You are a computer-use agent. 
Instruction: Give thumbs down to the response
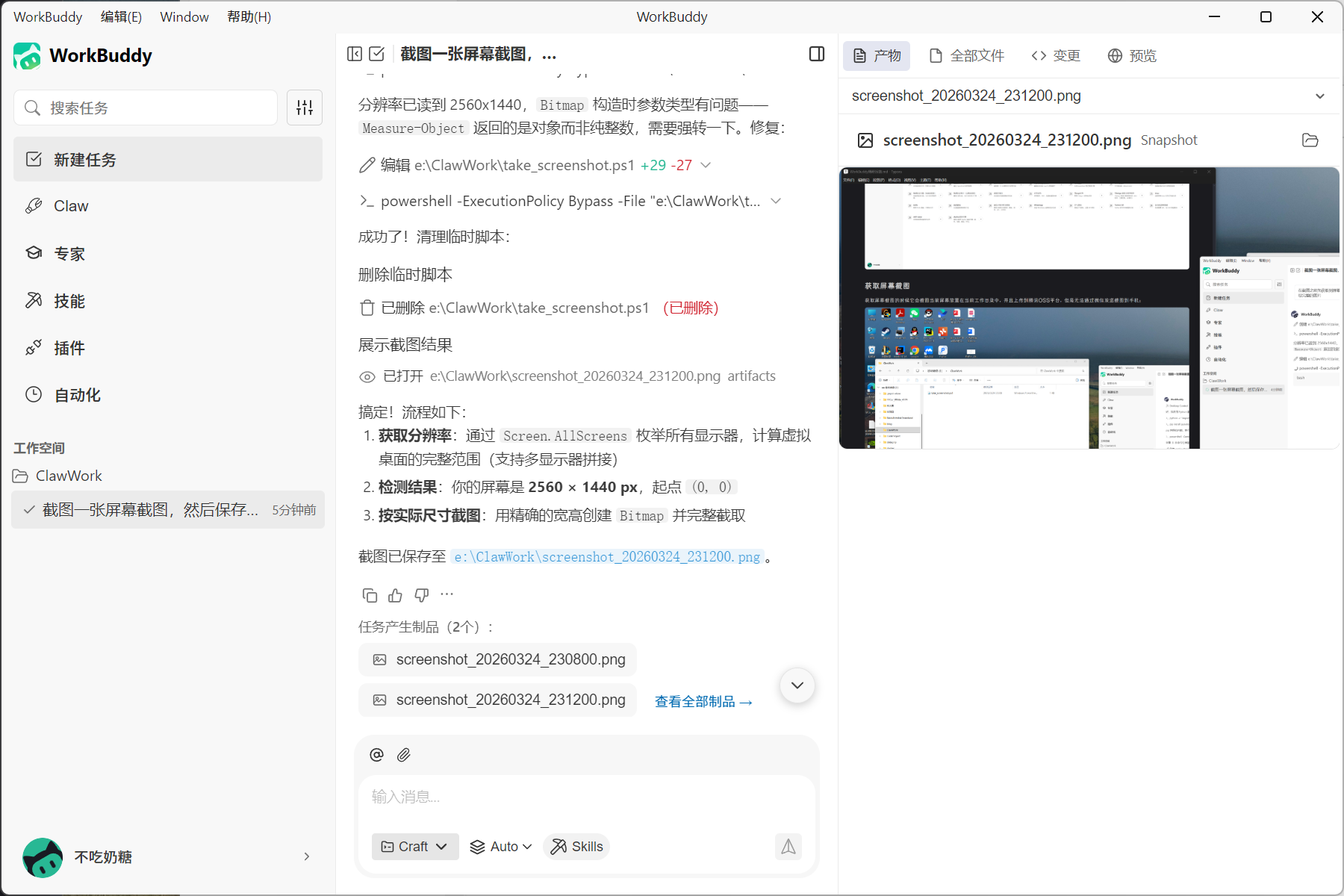point(422,595)
